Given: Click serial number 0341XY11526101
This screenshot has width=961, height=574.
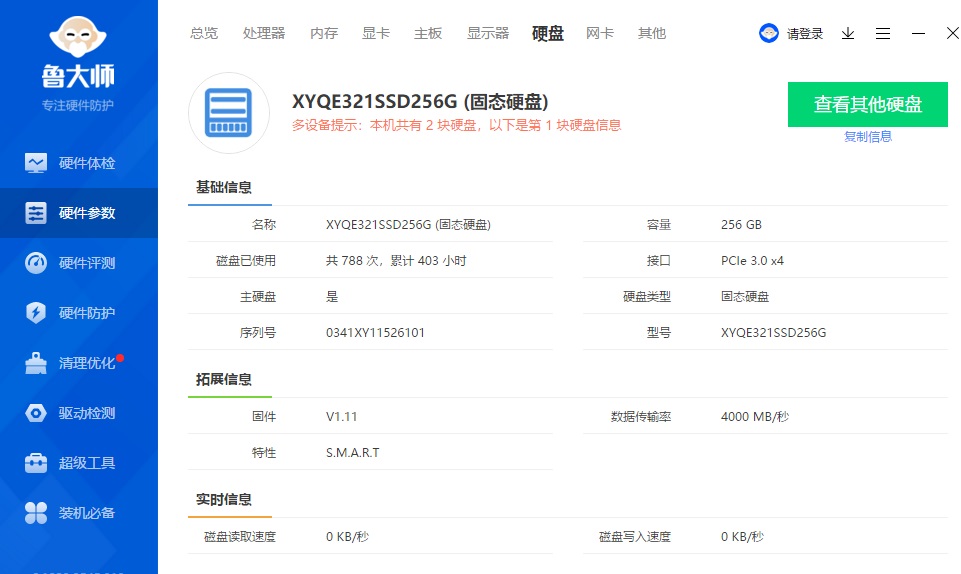Looking at the screenshot, I should pos(375,333).
